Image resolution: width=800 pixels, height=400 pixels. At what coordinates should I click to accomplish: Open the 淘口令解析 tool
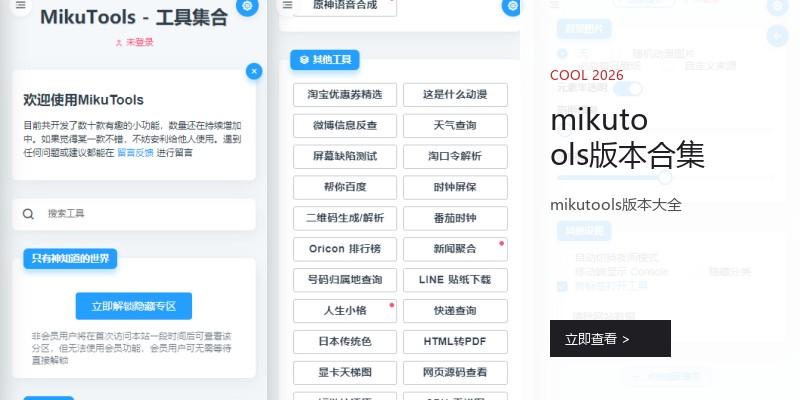[x=455, y=157]
